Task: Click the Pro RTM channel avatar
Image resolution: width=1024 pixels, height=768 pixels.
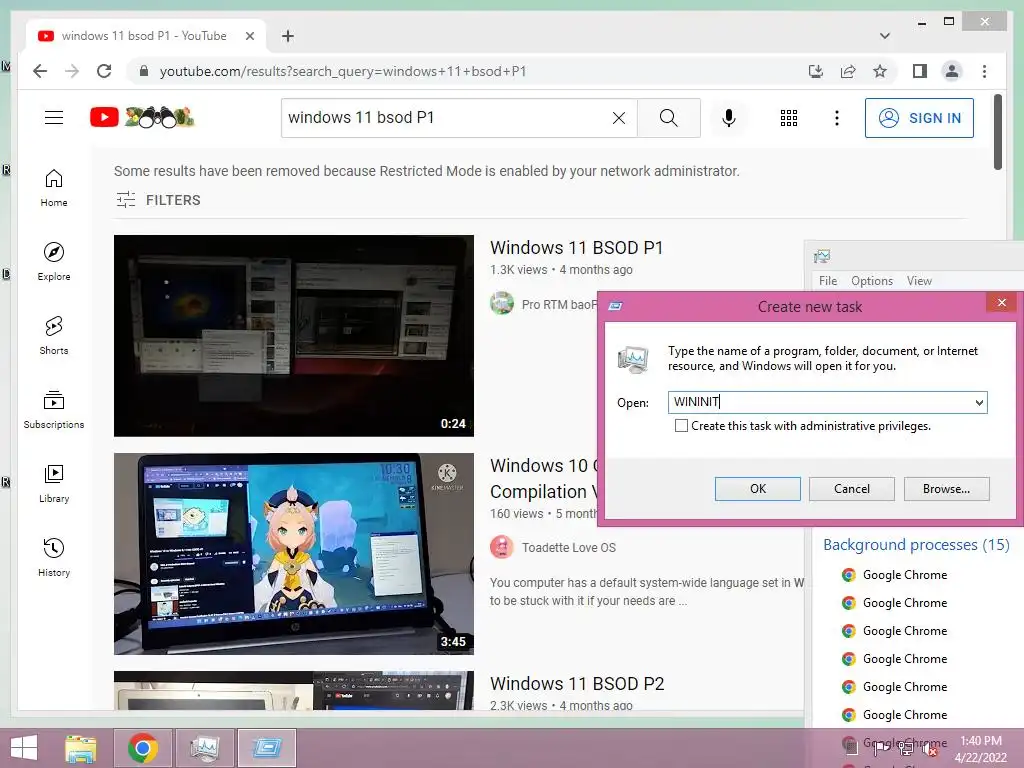Action: coord(502,304)
